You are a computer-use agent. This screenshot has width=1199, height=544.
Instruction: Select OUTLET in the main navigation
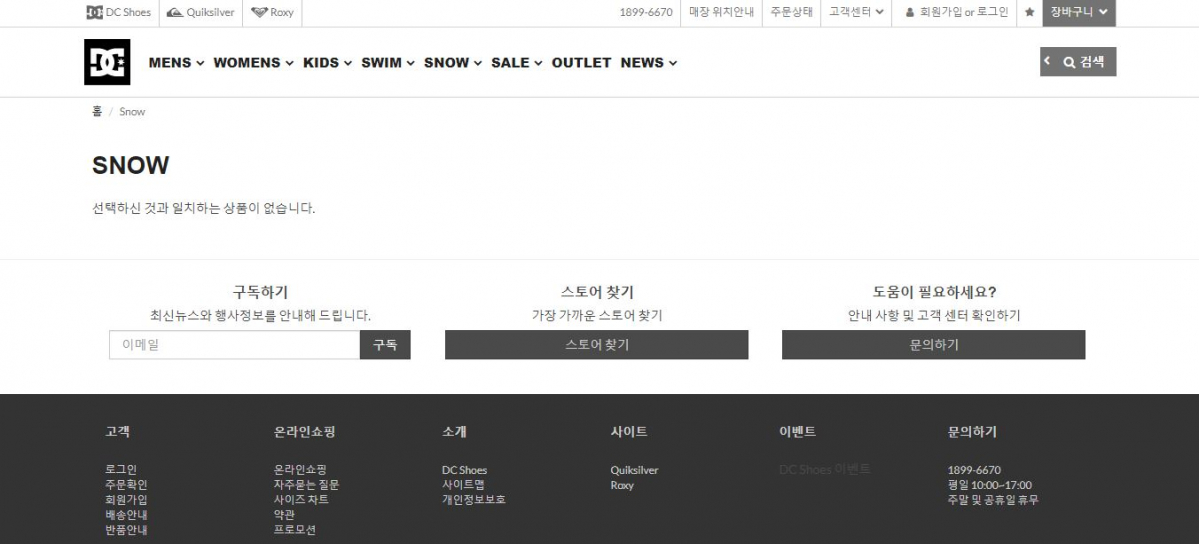pos(581,62)
